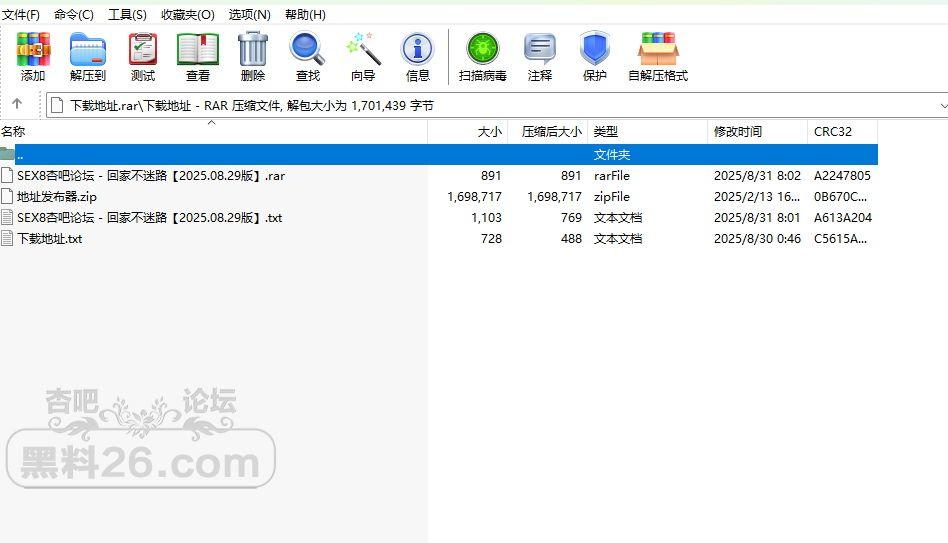
Task: Expand the address bar path dropdown
Action: (x=942, y=105)
